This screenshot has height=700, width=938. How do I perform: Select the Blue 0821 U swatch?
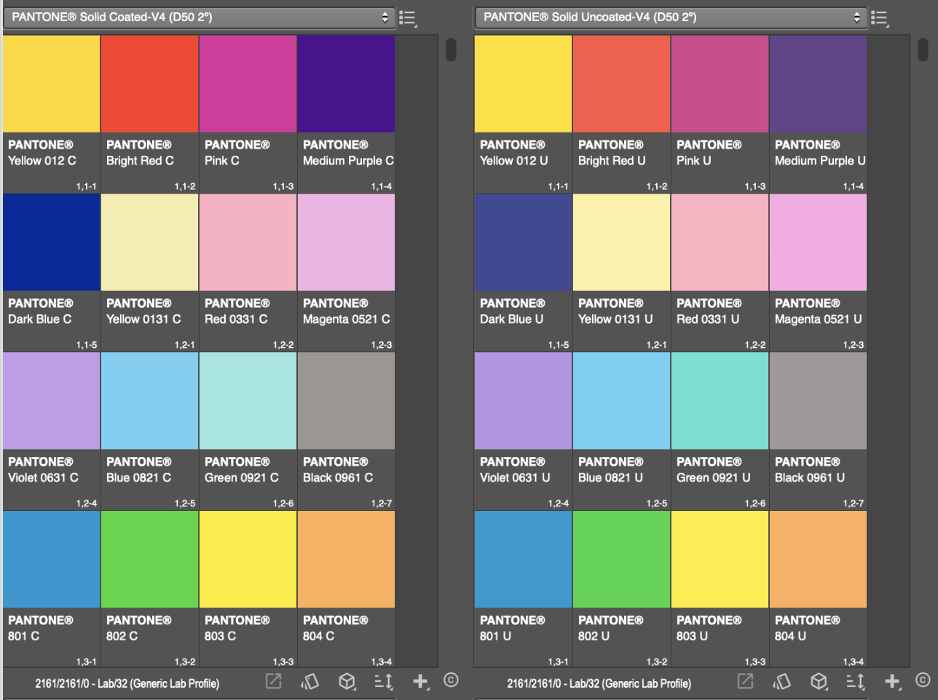click(x=622, y=401)
